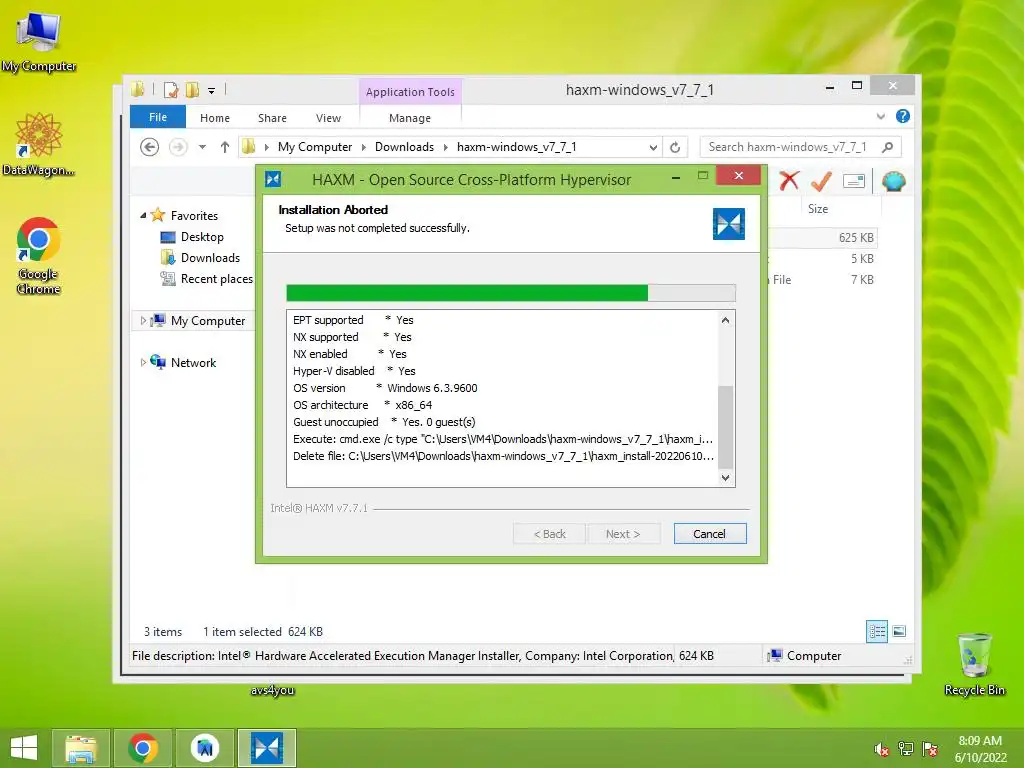Expand the ribbon with the chevron
The image size is (1024, 768).
880,116
